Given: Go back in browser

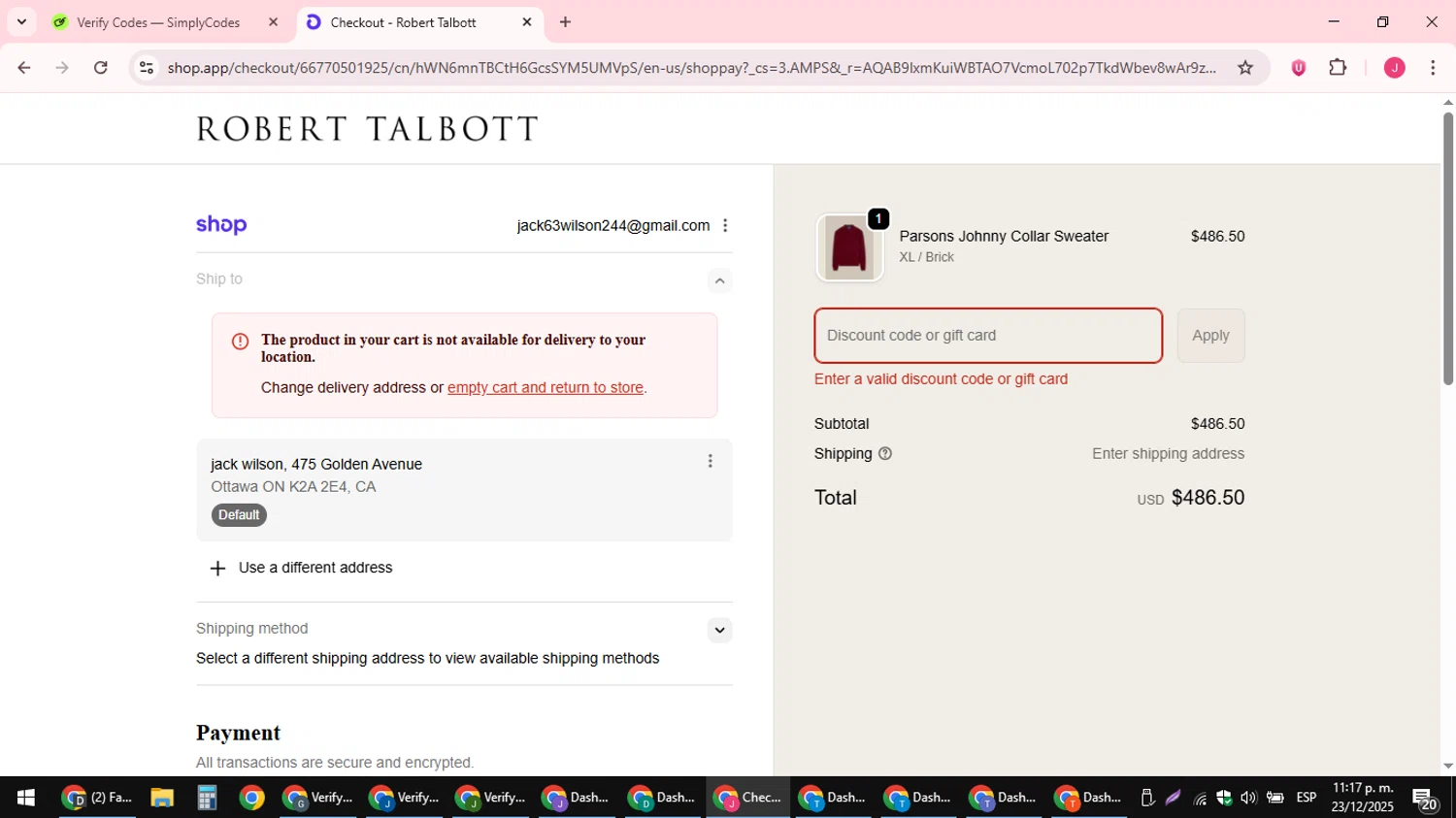Looking at the screenshot, I should [24, 68].
